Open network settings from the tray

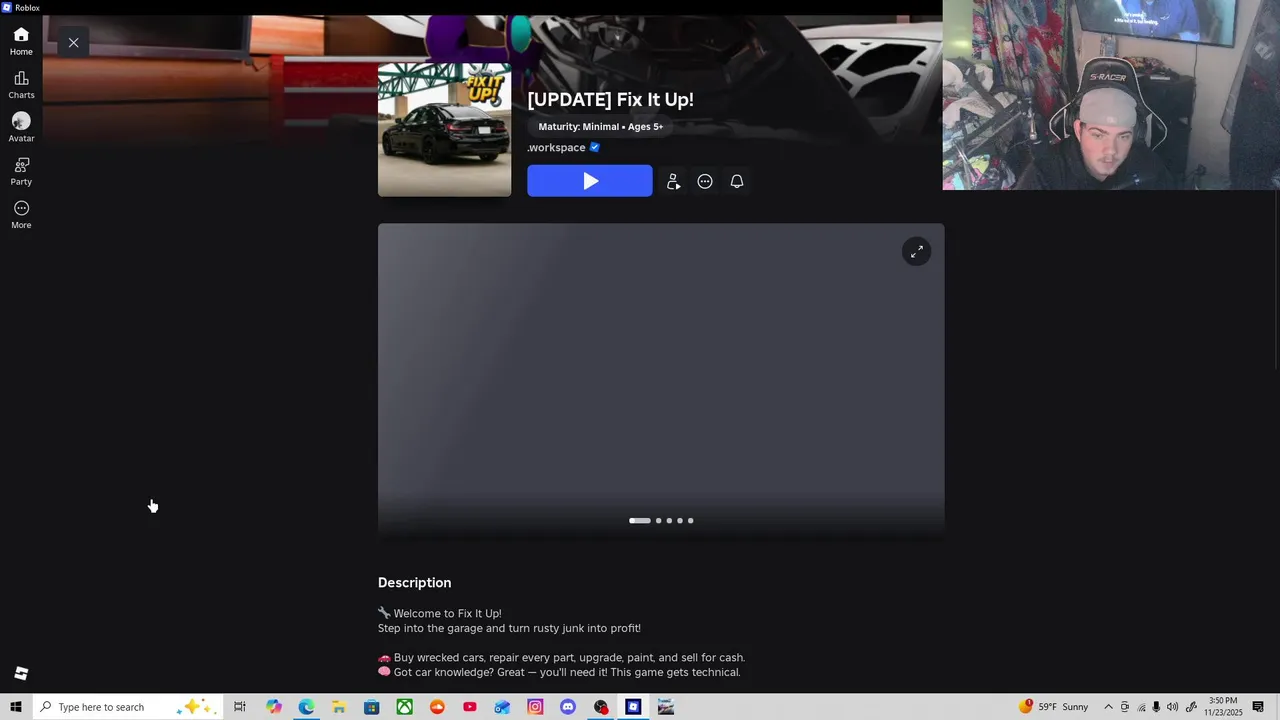pyautogui.click(x=1141, y=707)
